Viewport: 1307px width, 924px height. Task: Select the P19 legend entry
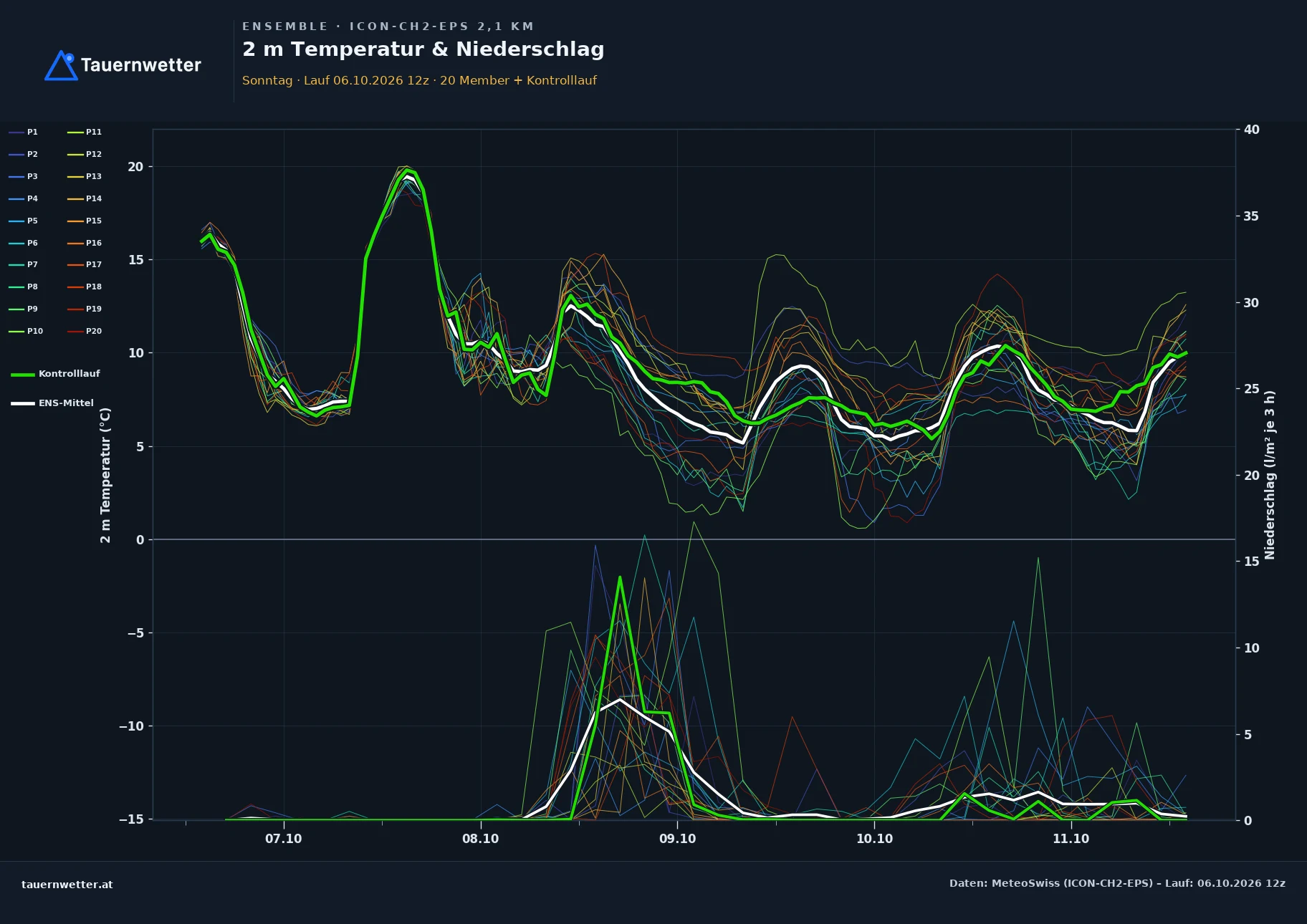85,309
